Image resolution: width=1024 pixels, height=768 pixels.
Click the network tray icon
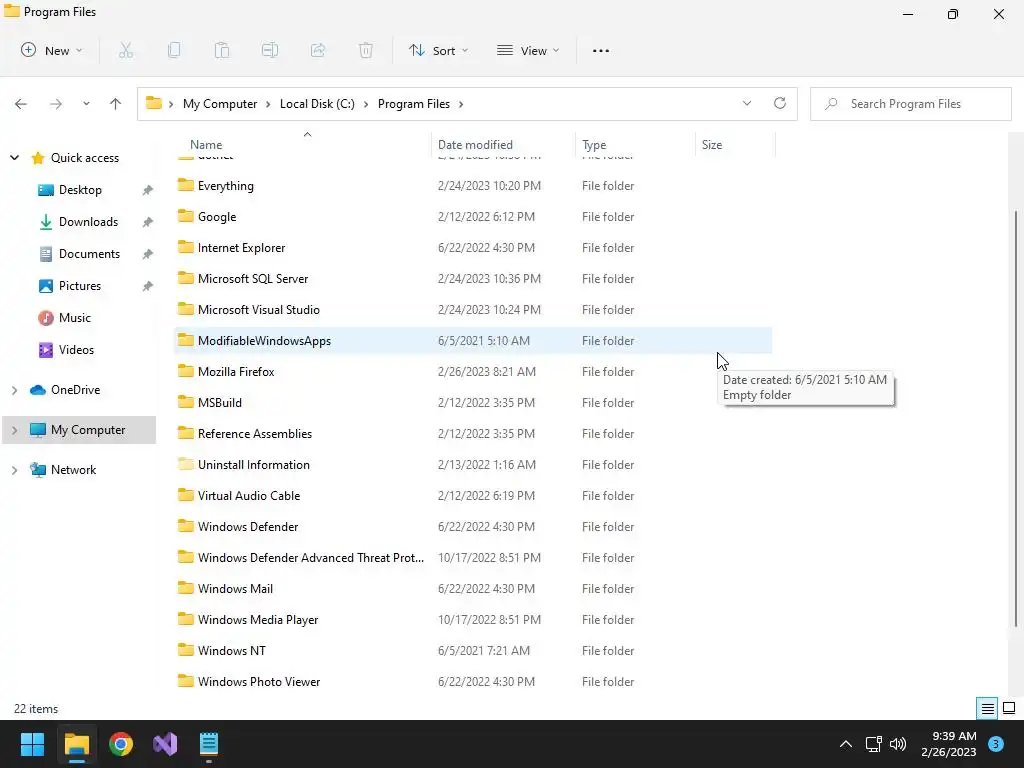(x=873, y=744)
